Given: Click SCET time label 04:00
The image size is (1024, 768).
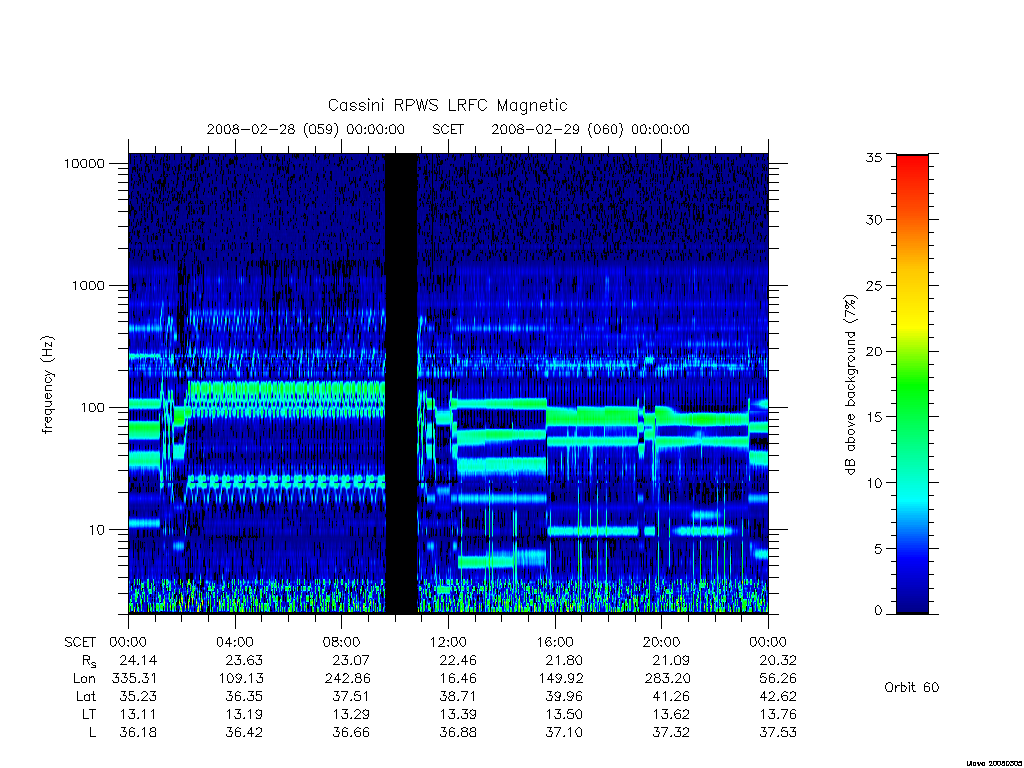Looking at the screenshot, I should (x=234, y=642).
